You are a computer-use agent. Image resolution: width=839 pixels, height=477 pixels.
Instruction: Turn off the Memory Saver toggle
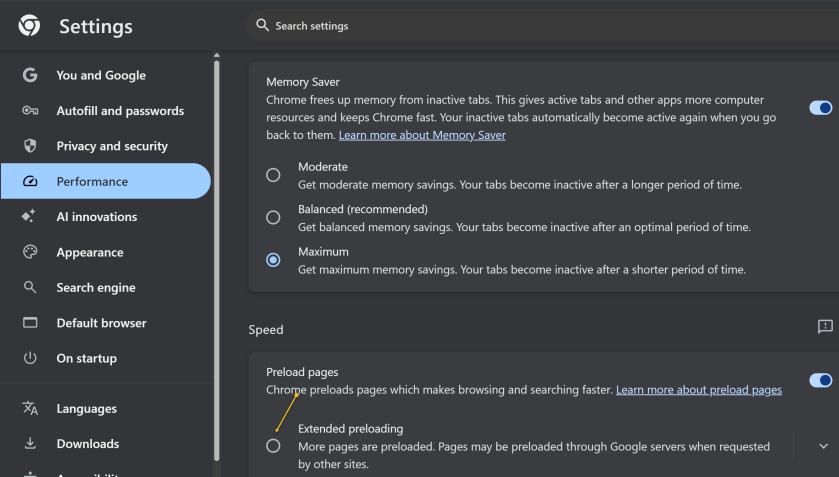[x=820, y=107]
